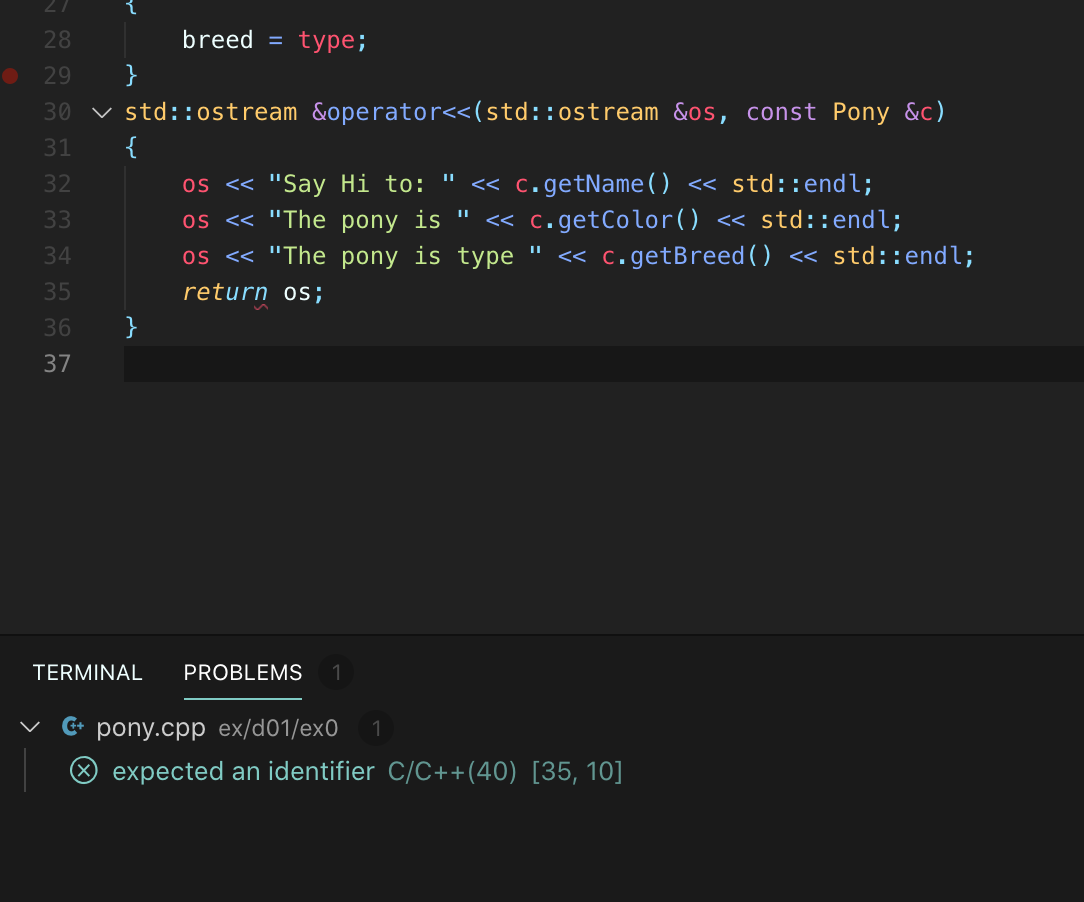This screenshot has height=902, width=1084.
Task: Click 'getColor()' call on line 33
Action: 629,220
